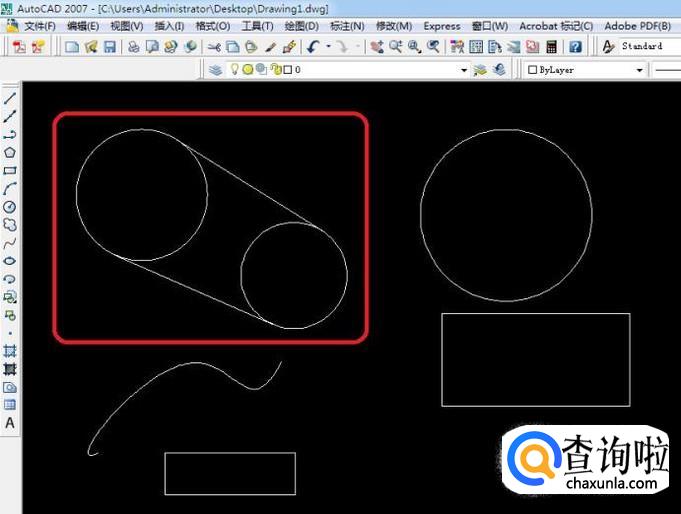Activate Pan realtime tool
This screenshot has width=681, height=514.
click(x=377, y=46)
